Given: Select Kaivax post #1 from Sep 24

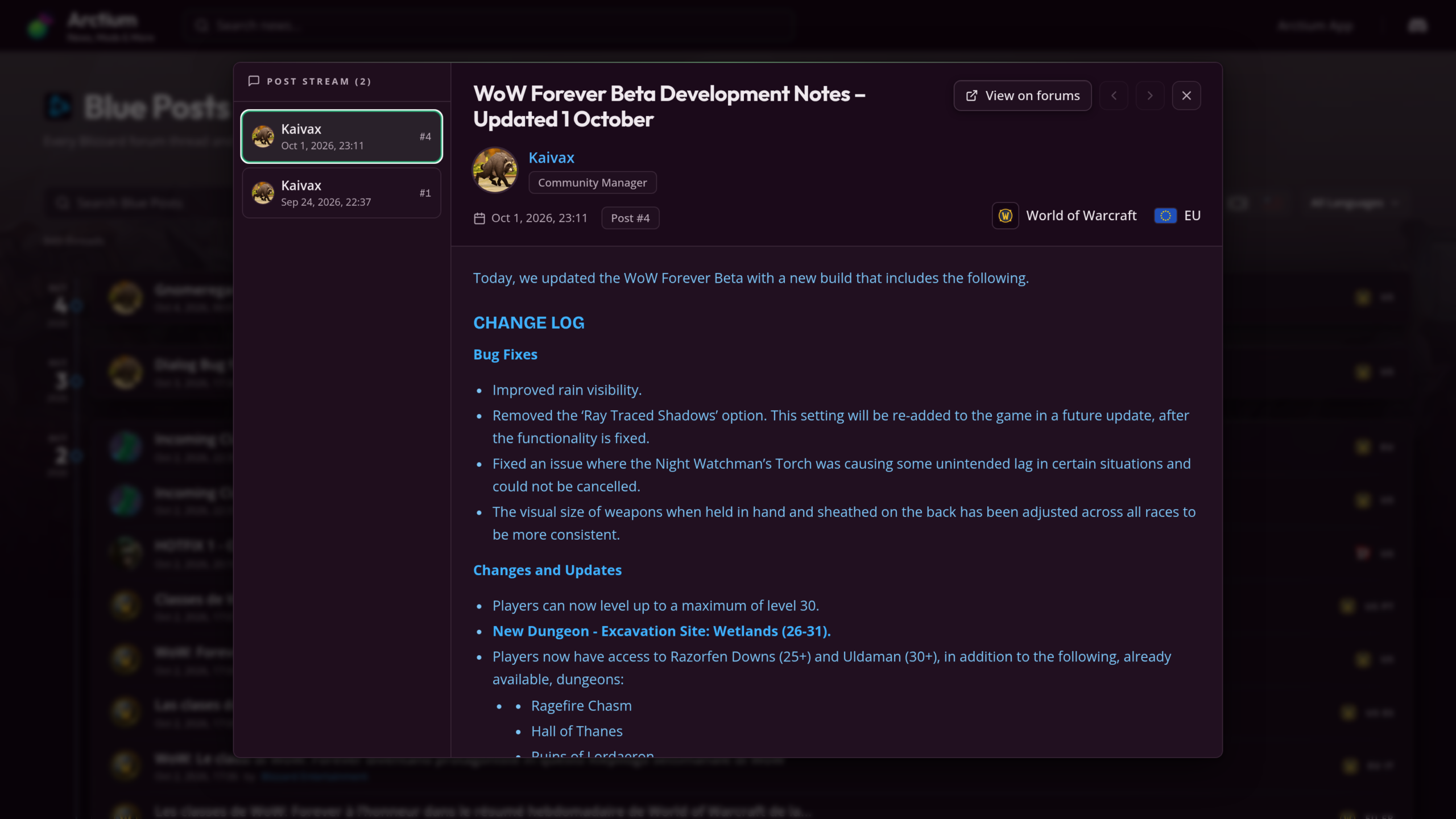Looking at the screenshot, I should coord(342,193).
